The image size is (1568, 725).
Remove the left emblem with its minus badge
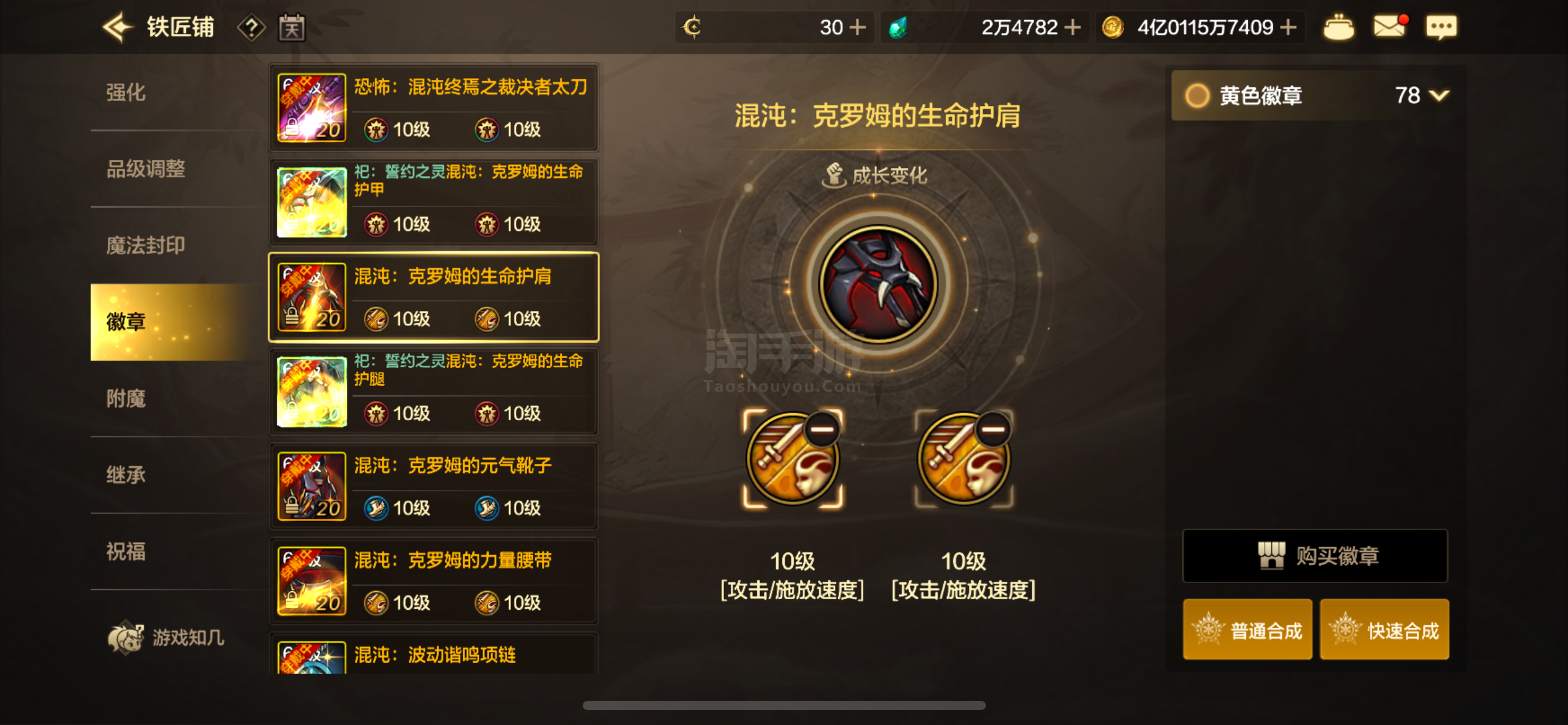pyautogui.click(x=822, y=429)
